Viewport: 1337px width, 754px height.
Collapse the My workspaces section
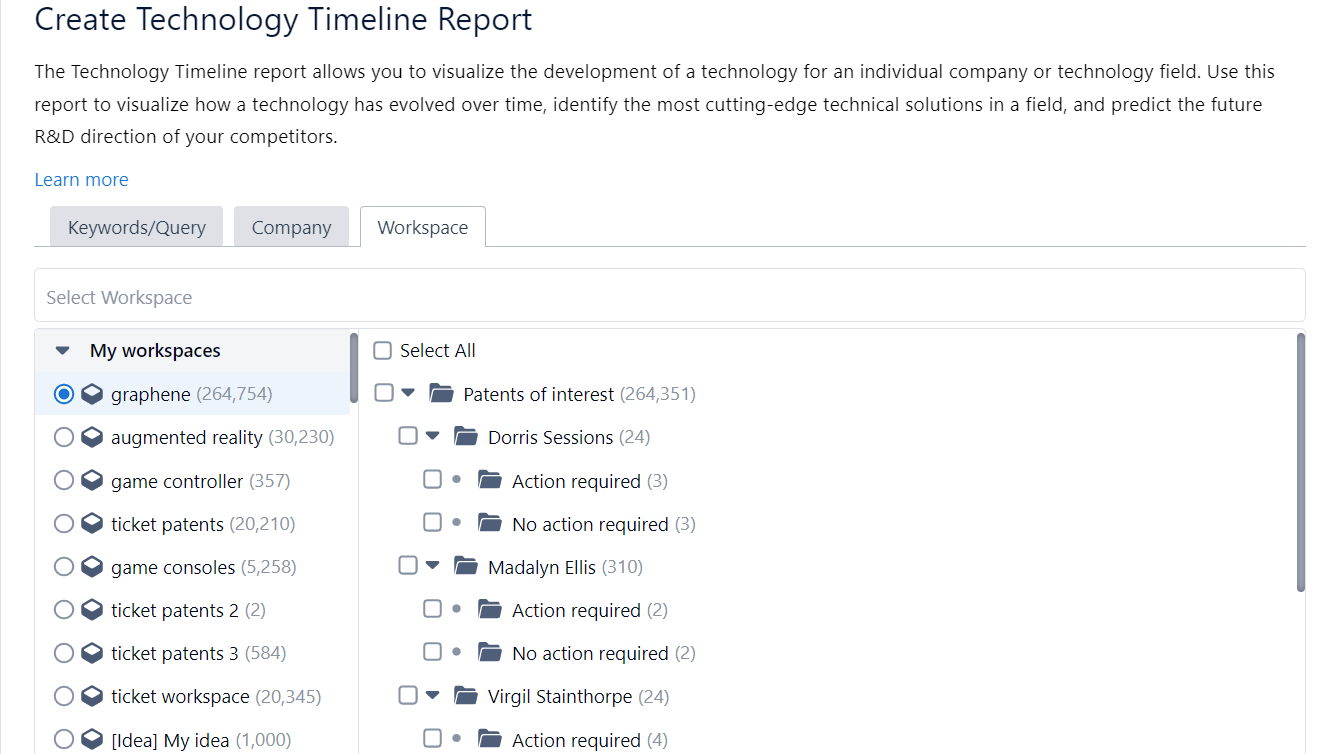point(63,351)
